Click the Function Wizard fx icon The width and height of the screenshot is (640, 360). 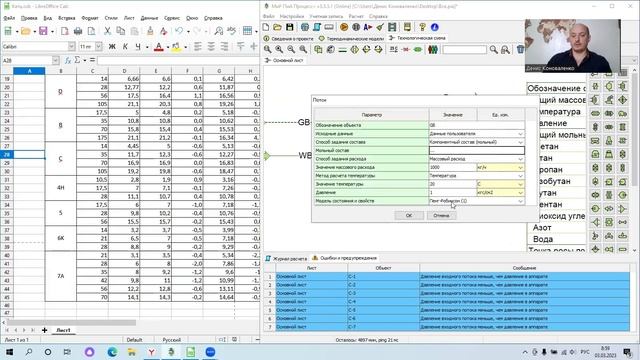coord(68,60)
